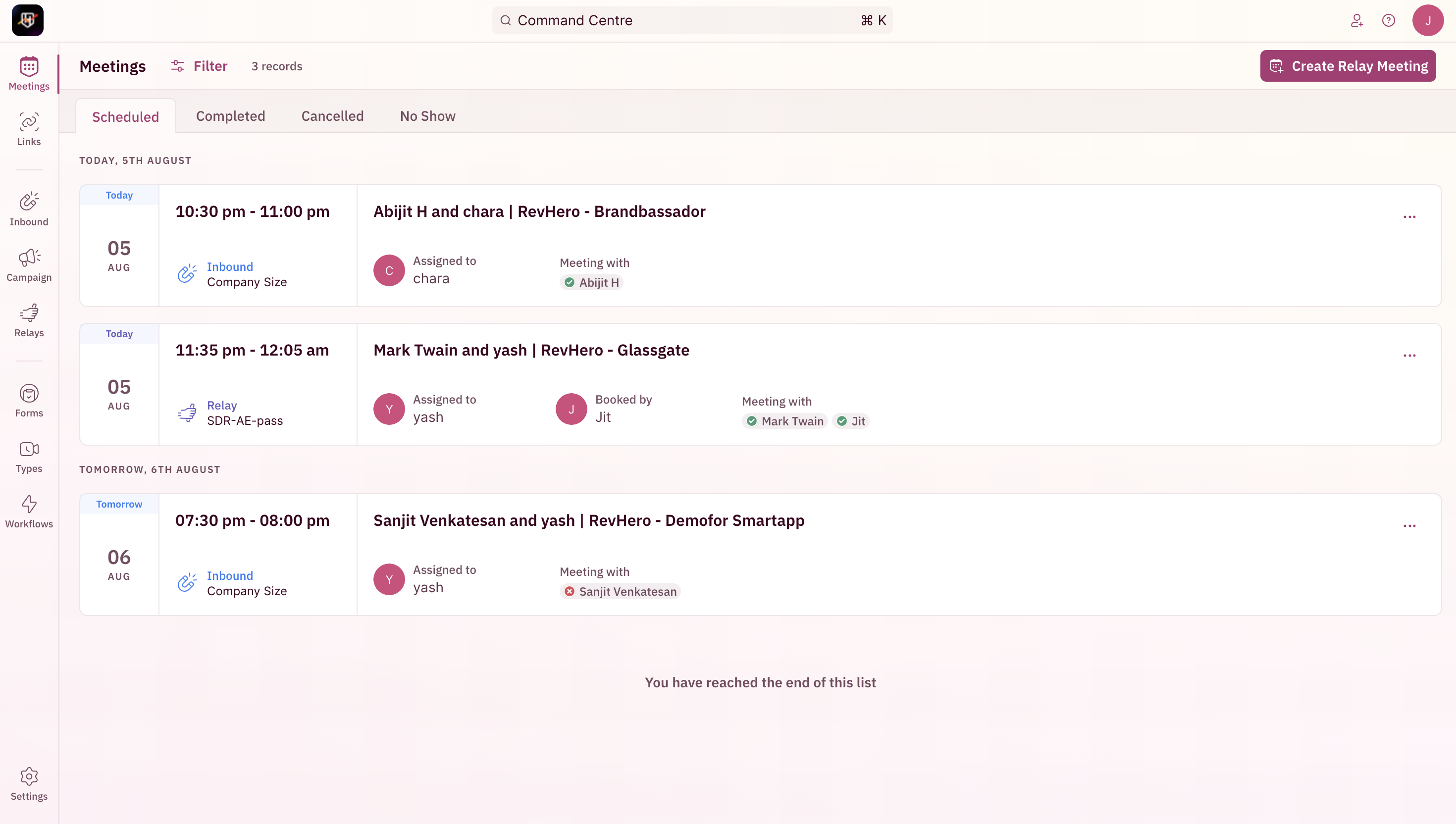Switch to the No Show tab
Viewport: 1456px width, 824px height.
[428, 116]
